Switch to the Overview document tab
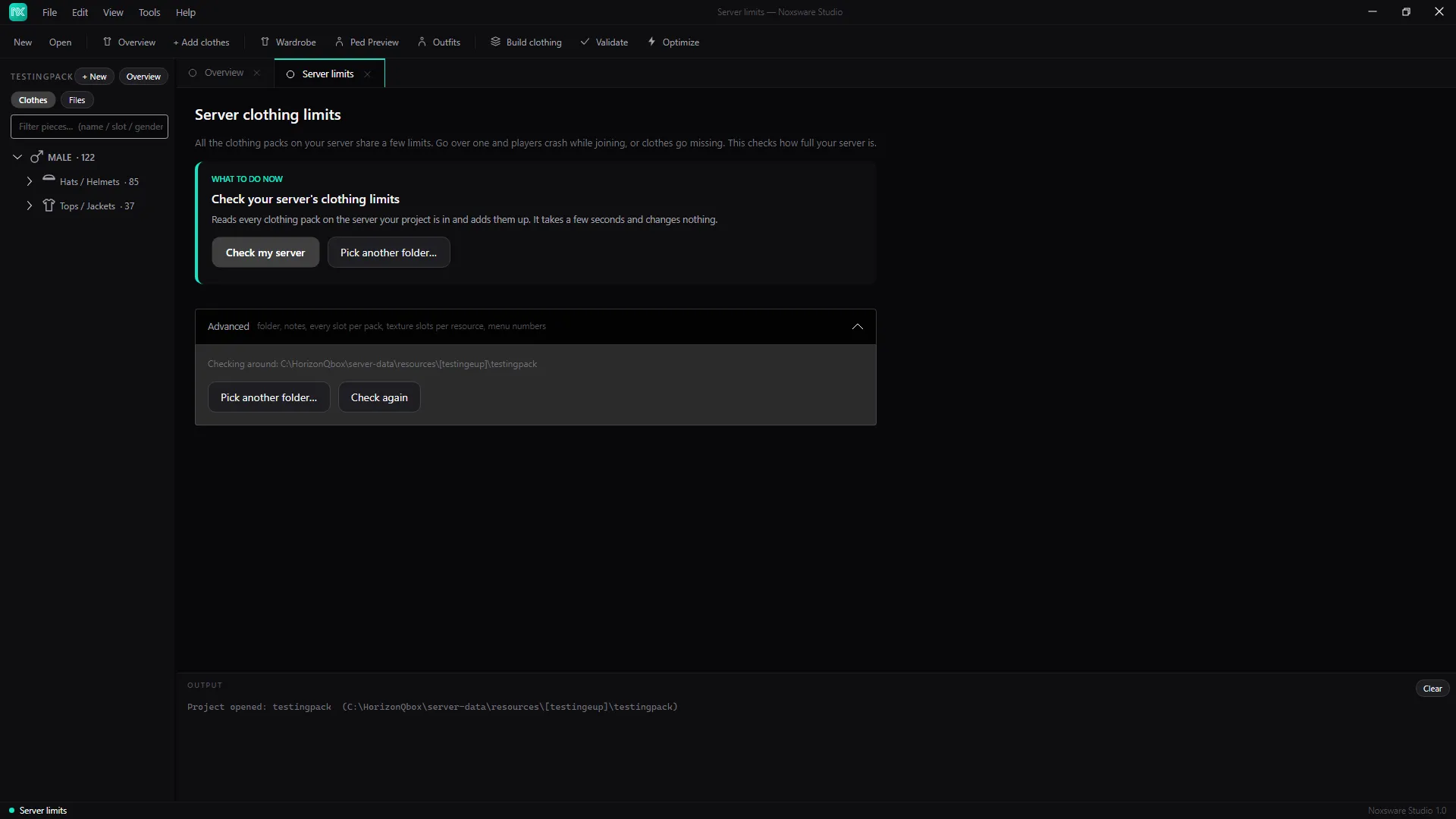Screen dimensions: 1456x819 224,73
